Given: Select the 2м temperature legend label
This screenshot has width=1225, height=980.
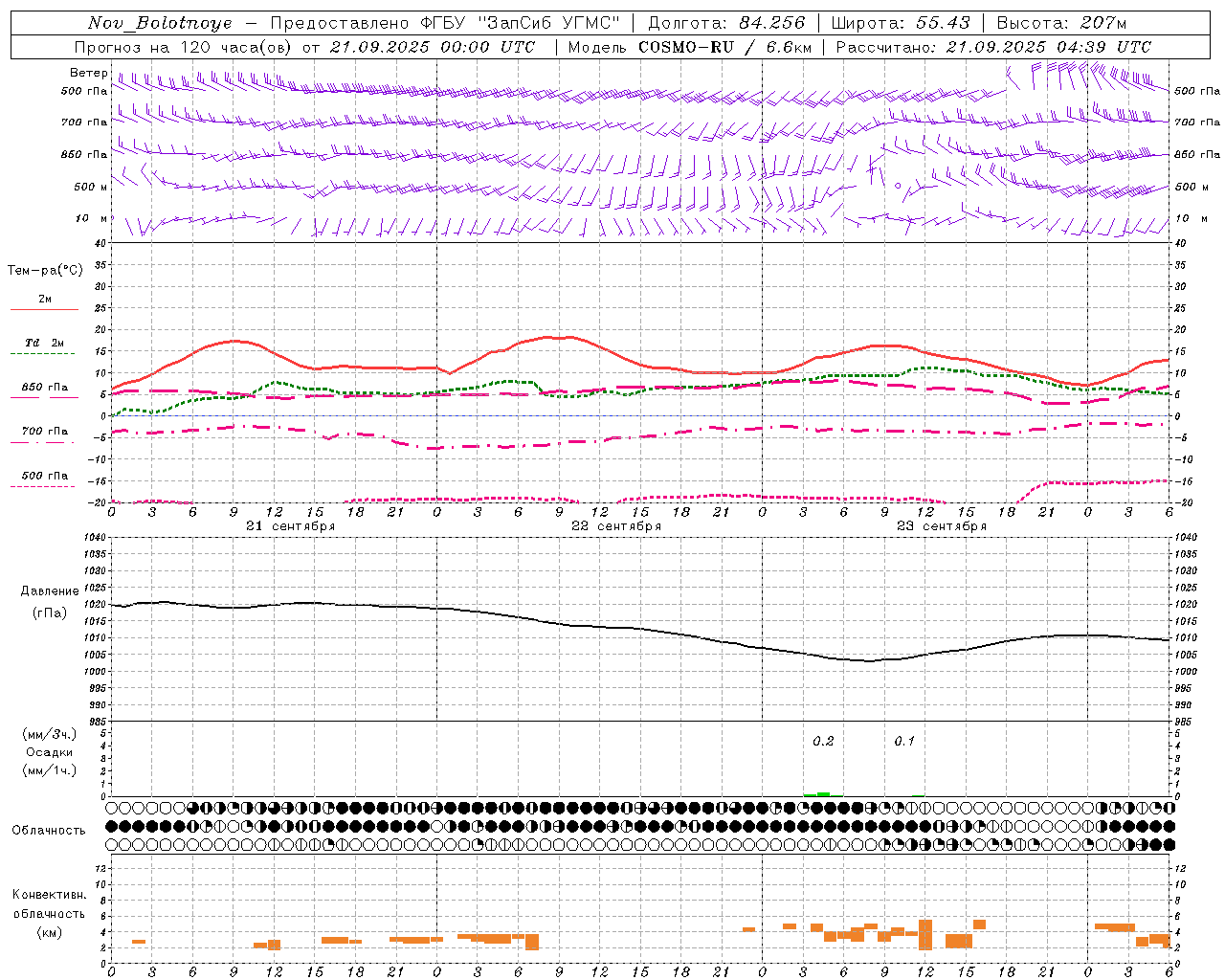Looking at the screenshot, I should (45, 299).
